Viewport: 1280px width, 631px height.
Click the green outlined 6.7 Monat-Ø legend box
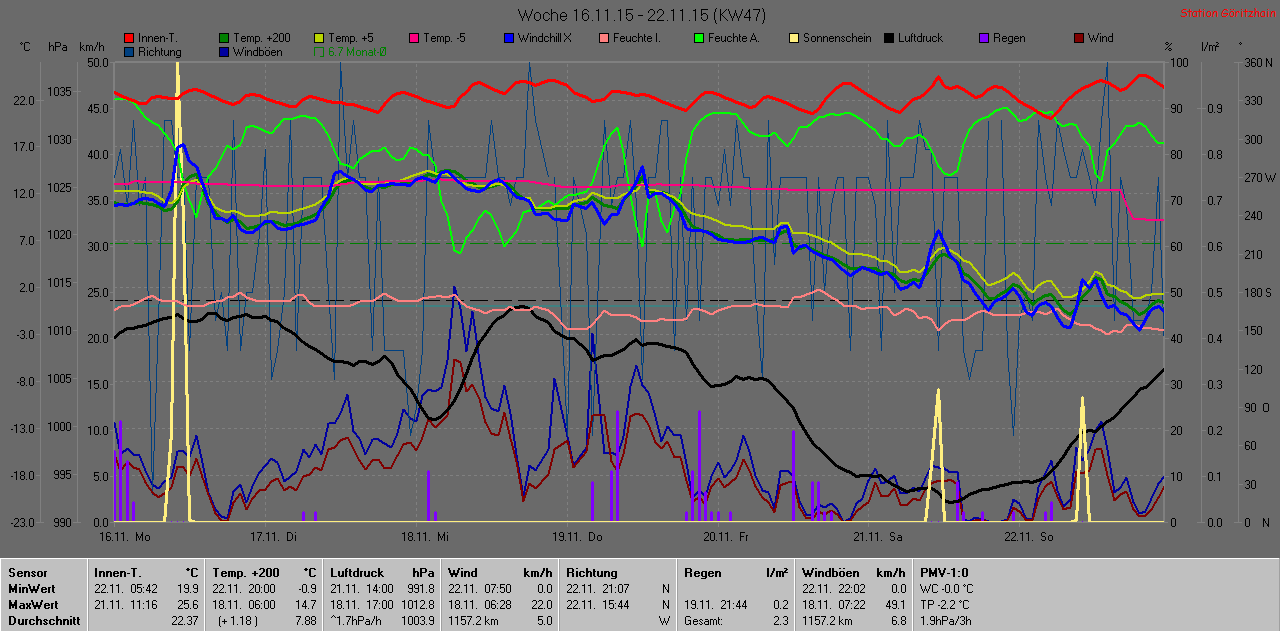[320, 51]
